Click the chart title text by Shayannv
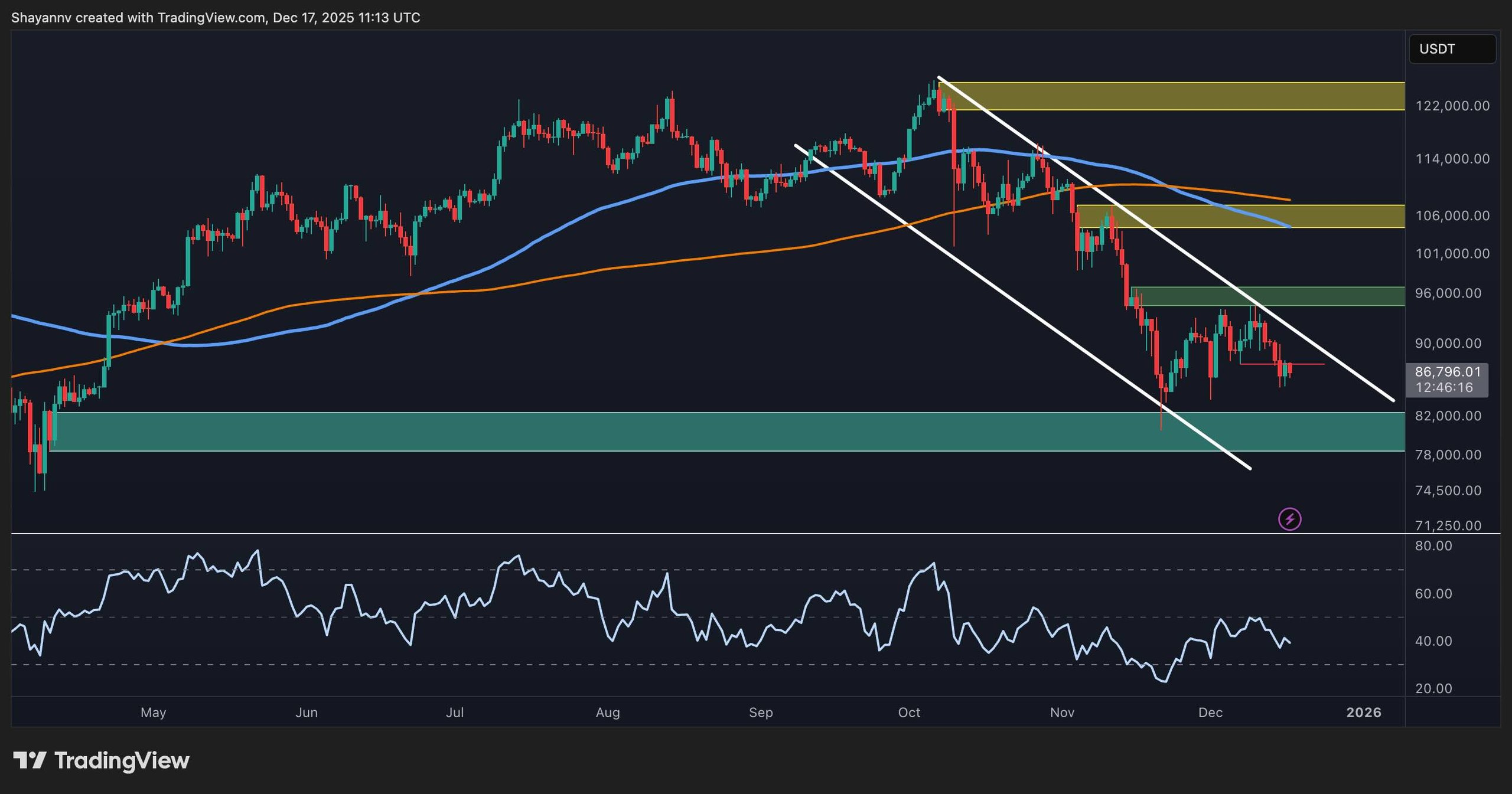Viewport: 1512px width, 794px height. (x=216, y=18)
